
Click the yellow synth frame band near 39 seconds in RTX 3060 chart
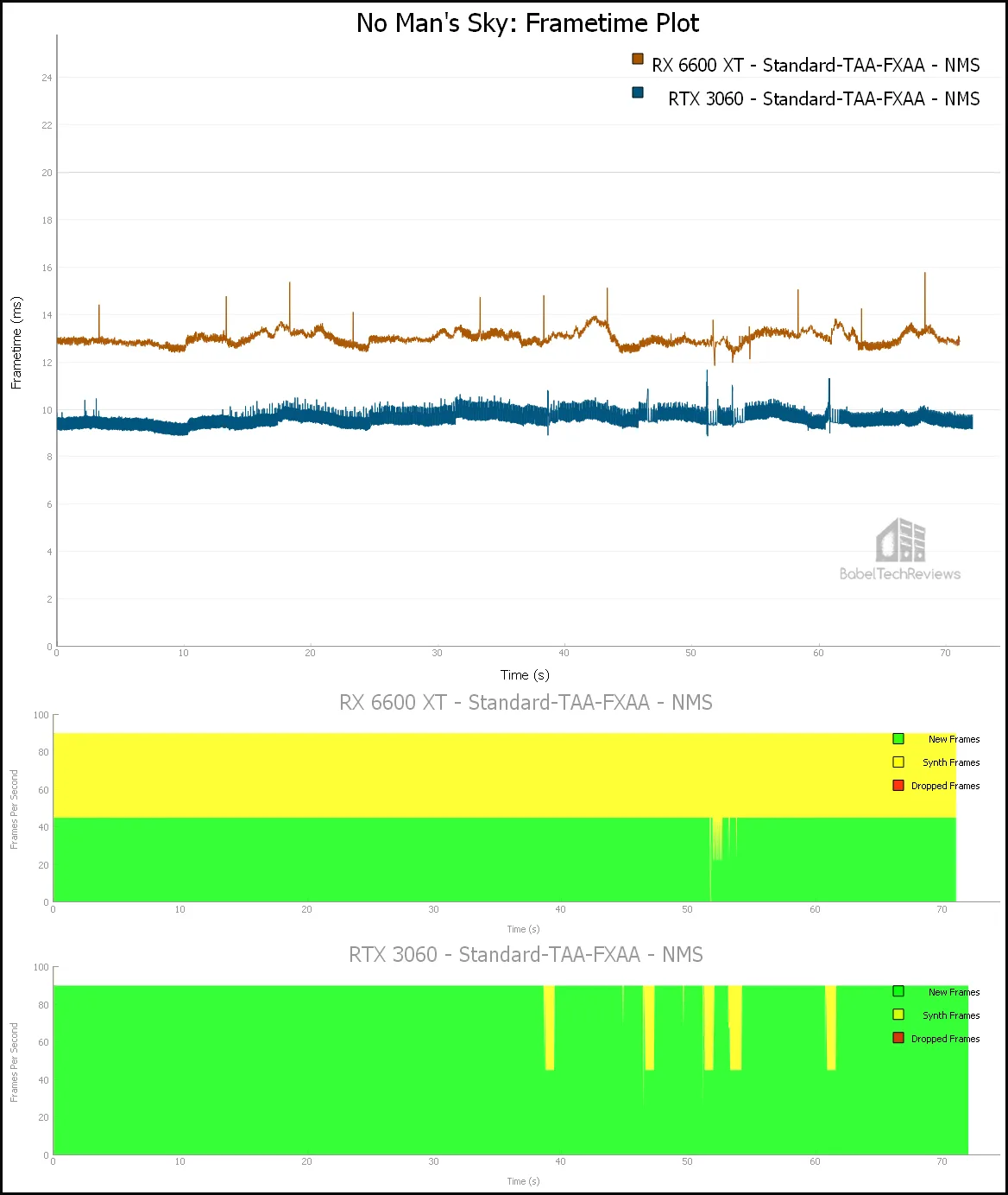click(549, 1027)
